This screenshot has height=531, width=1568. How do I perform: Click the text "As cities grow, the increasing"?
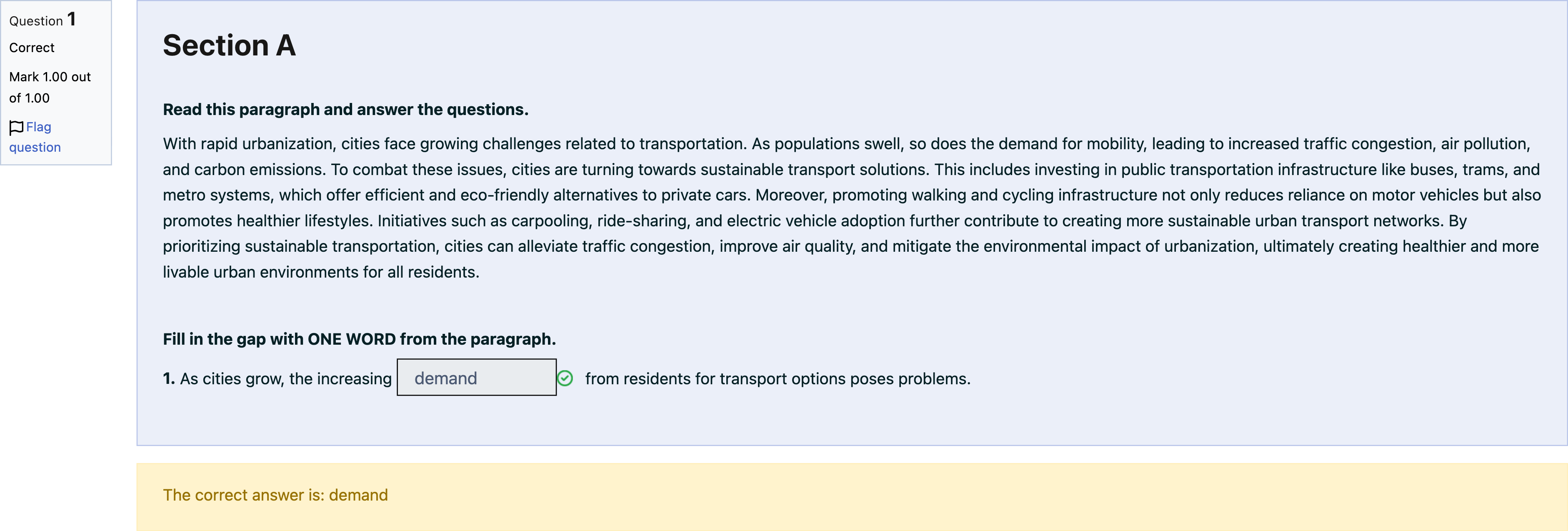(285, 379)
